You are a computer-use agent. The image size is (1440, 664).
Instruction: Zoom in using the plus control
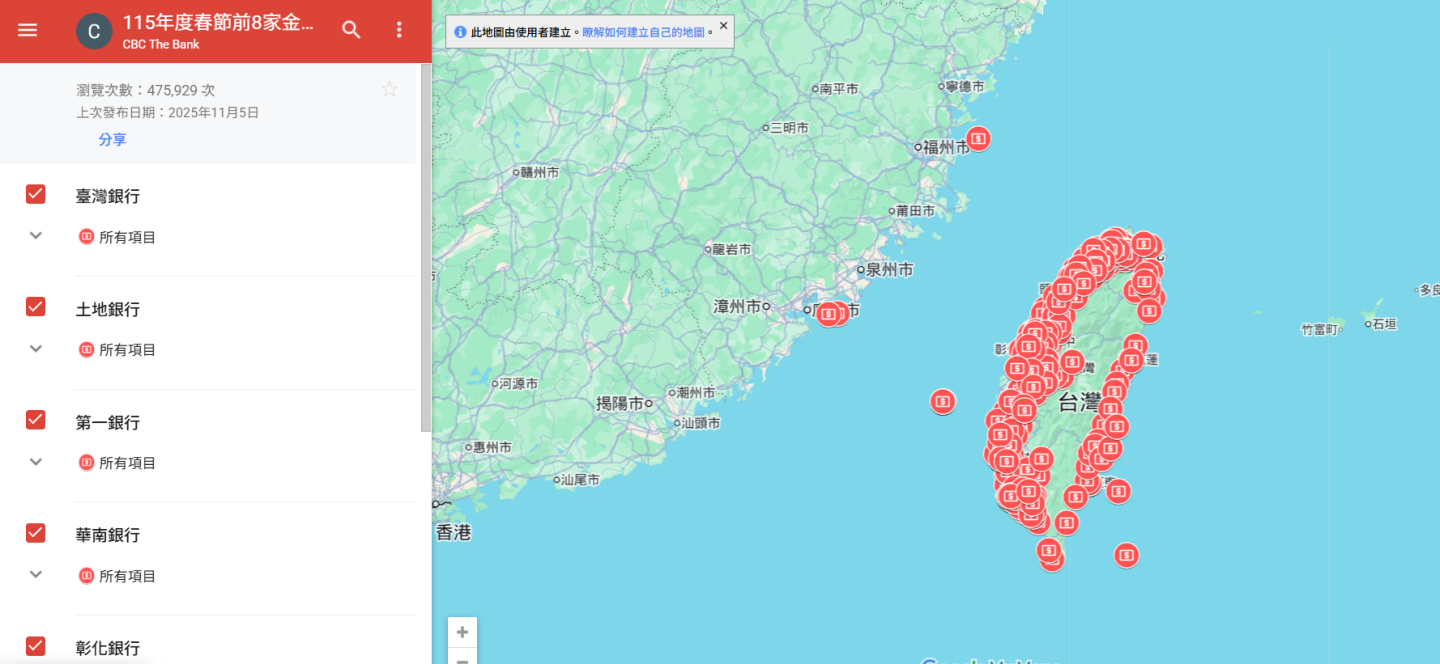click(462, 632)
